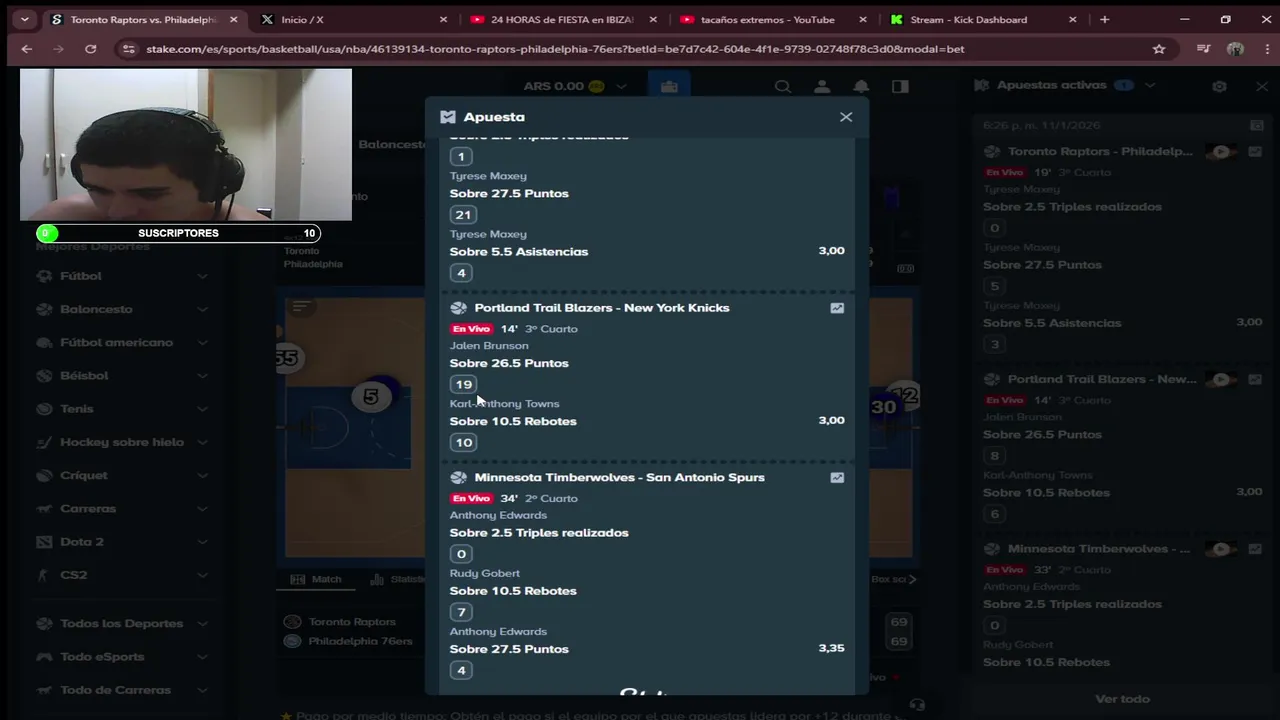Open stats chart for Minnesota Timberwolves bet in modal
Viewport: 1280px width, 720px height.
(x=837, y=478)
